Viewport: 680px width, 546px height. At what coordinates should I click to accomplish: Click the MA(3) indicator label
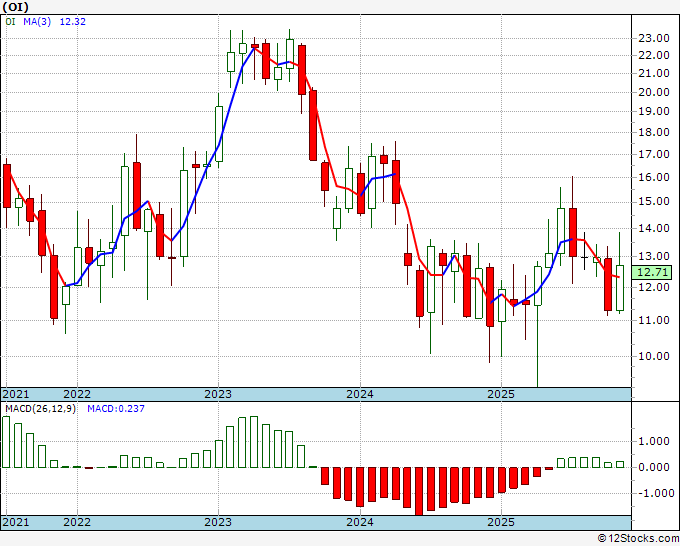click(37, 22)
